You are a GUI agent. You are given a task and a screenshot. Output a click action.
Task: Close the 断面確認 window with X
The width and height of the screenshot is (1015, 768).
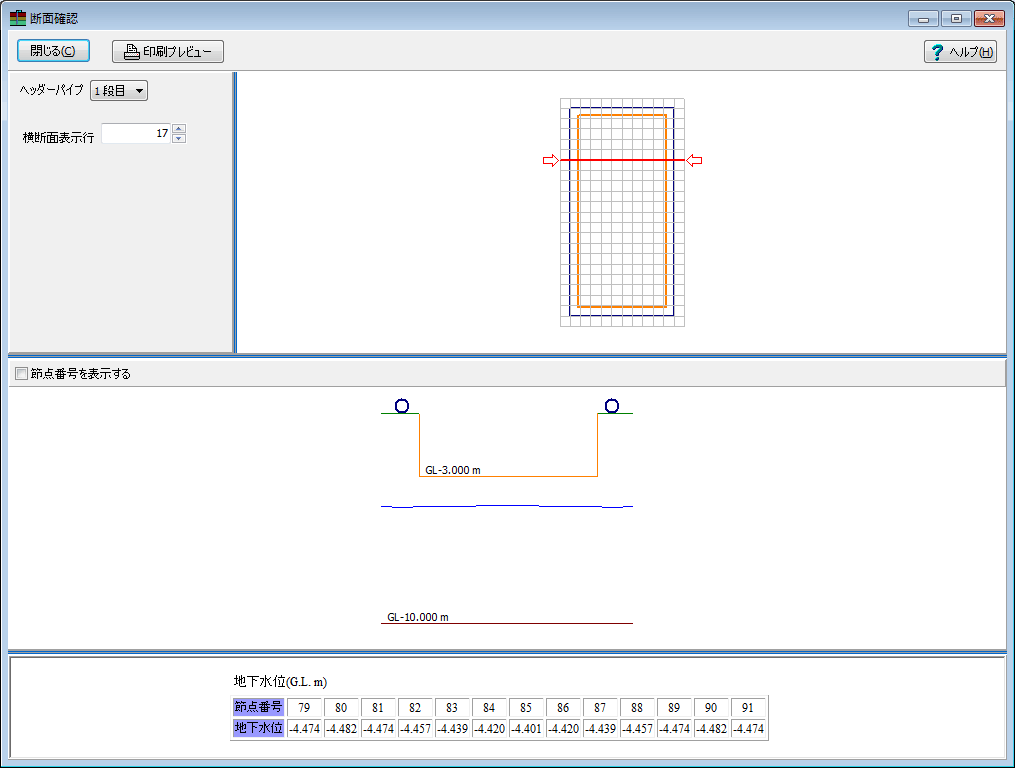coord(989,19)
